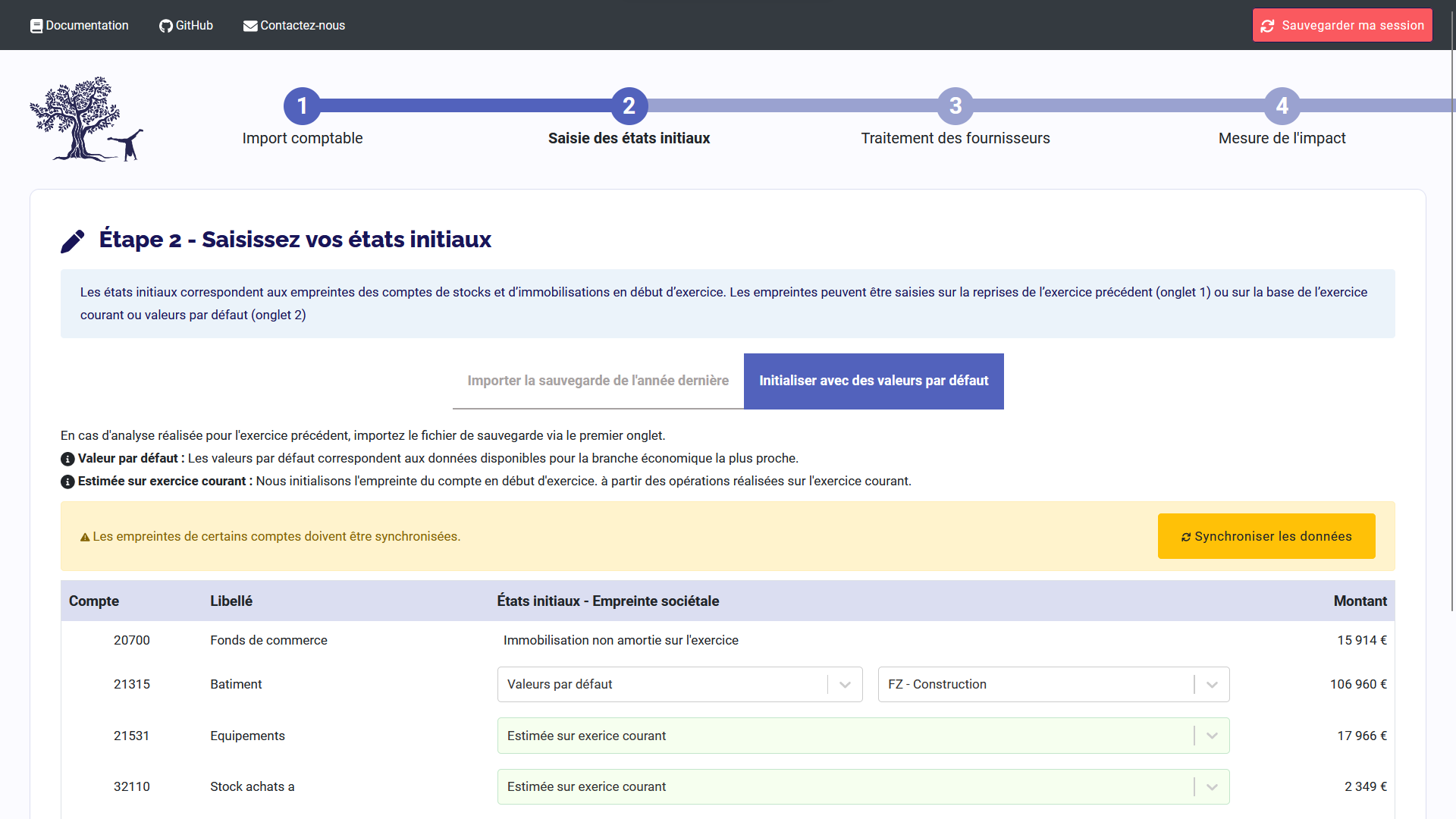Click amount 17 966 €
Viewport: 1456px width, 819px height.
1362,736
